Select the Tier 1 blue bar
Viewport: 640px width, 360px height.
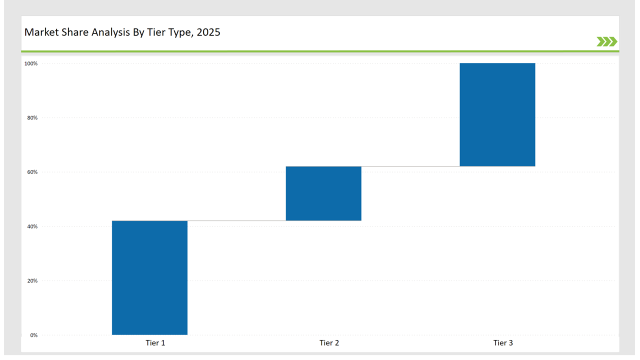tap(150, 278)
